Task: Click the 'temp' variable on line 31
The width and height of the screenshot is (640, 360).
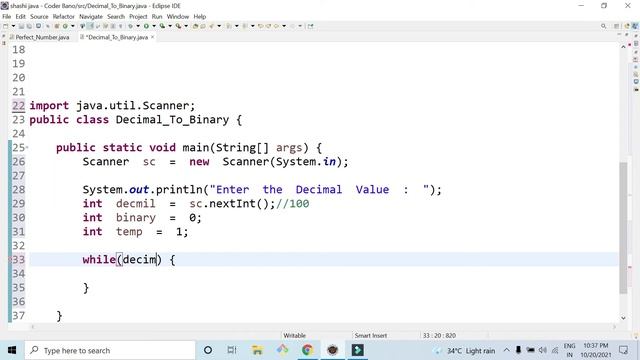Action: pos(129,232)
